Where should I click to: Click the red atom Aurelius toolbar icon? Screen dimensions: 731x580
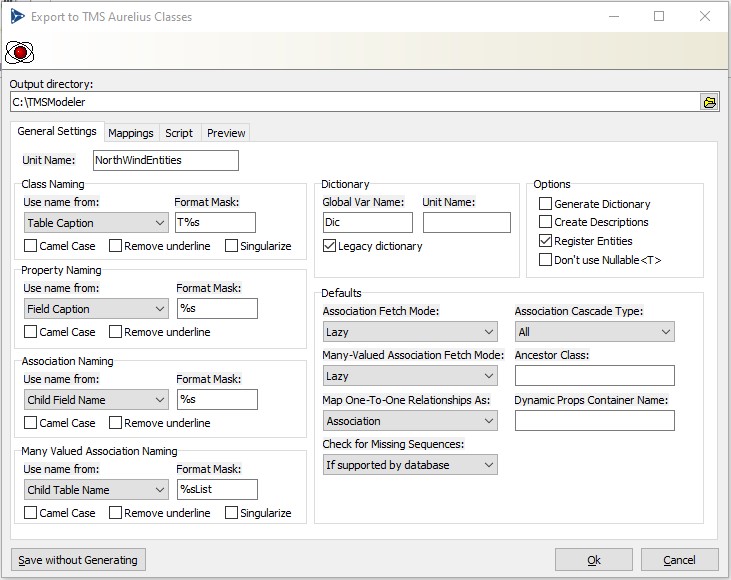click(x=20, y=52)
